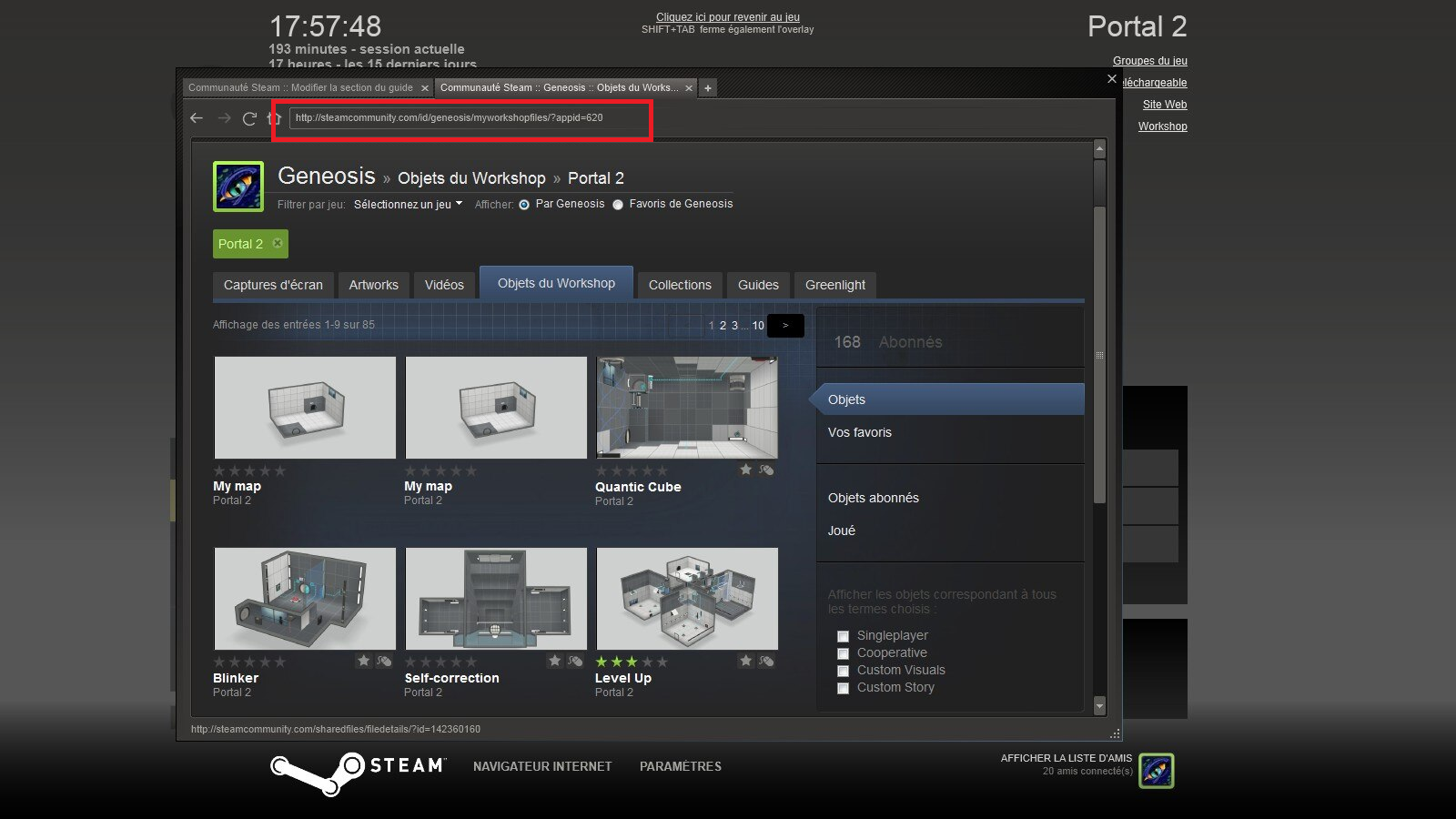
Task: Select the 'Par Geneosis' radio button
Action: click(524, 205)
